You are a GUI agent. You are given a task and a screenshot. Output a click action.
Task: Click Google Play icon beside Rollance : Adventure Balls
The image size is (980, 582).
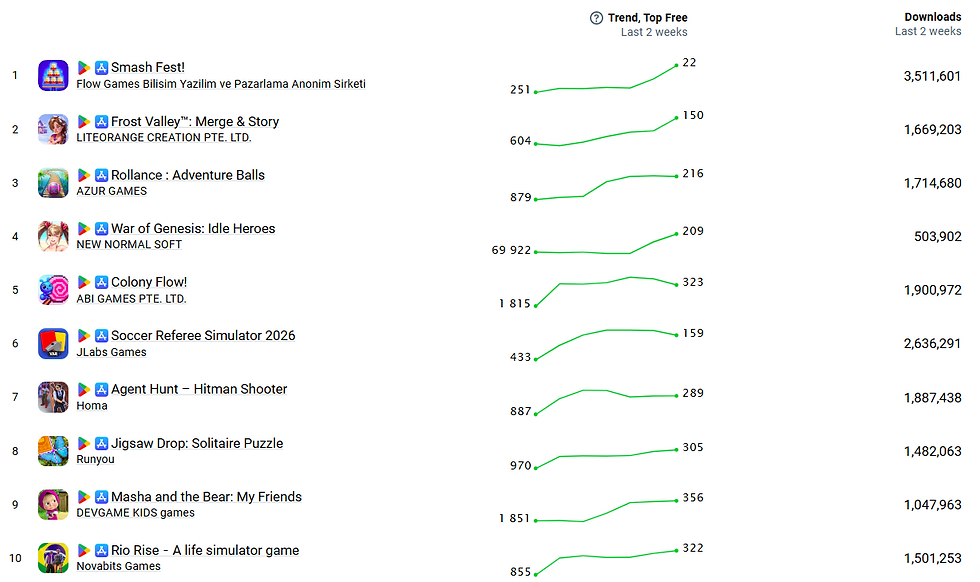tap(83, 175)
